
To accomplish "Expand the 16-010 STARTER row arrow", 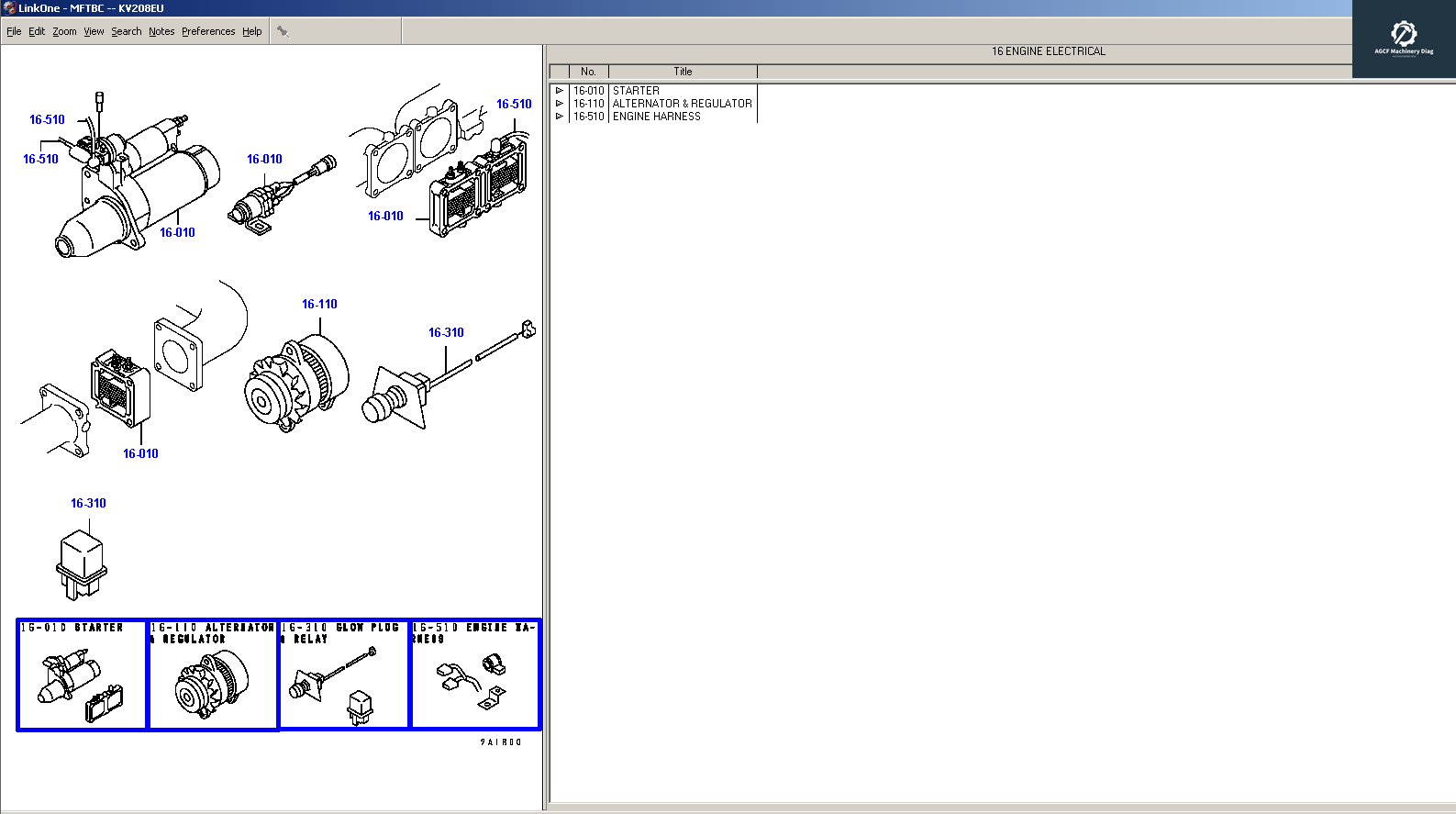I will [x=560, y=91].
